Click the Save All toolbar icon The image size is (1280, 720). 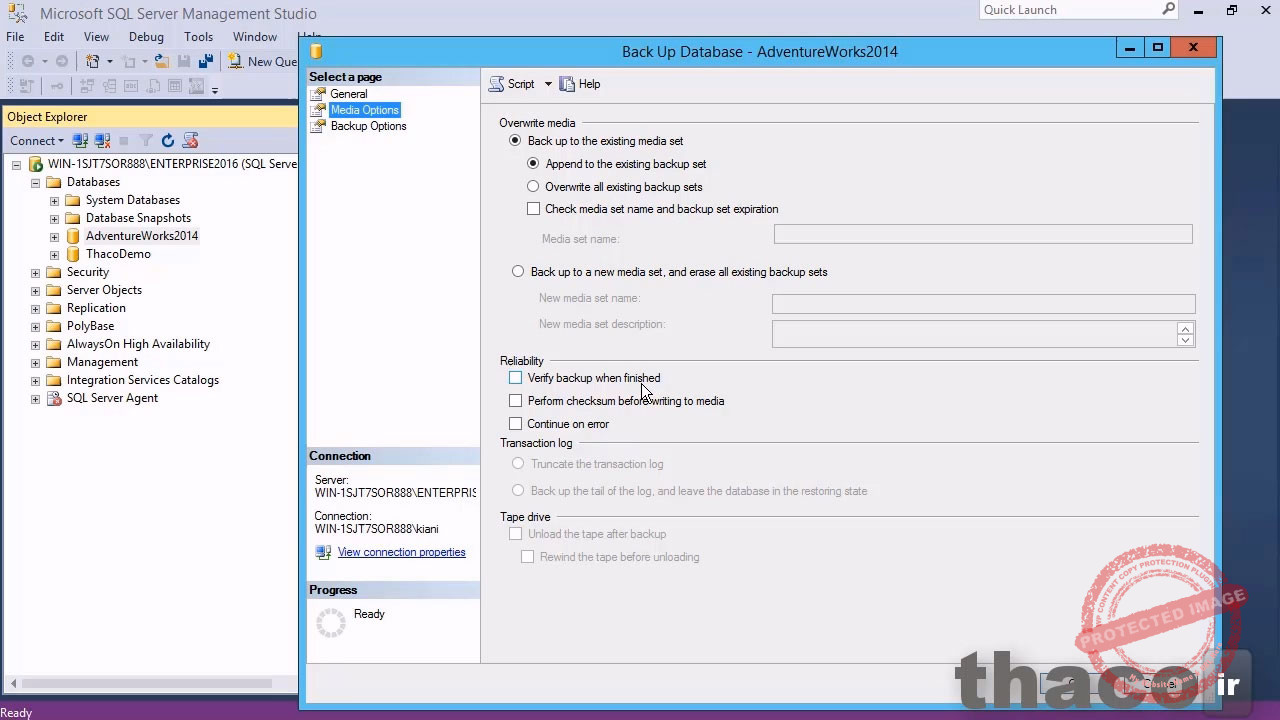[205, 62]
